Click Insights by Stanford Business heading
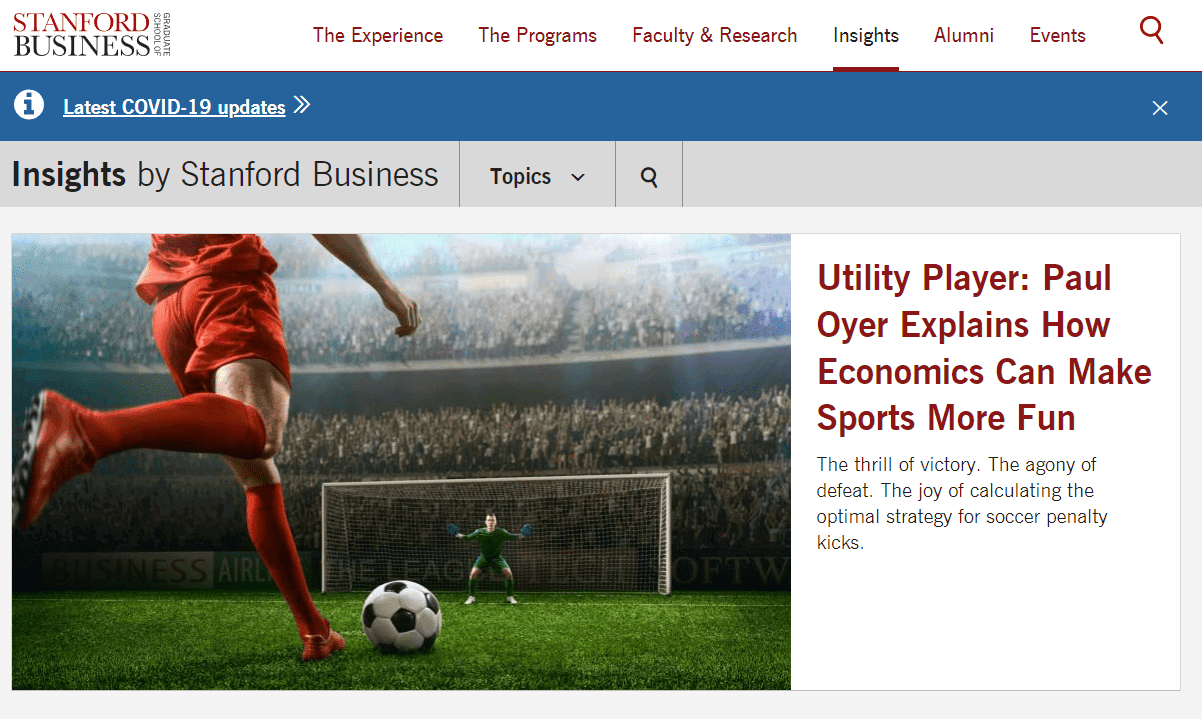1202x719 pixels. point(225,175)
